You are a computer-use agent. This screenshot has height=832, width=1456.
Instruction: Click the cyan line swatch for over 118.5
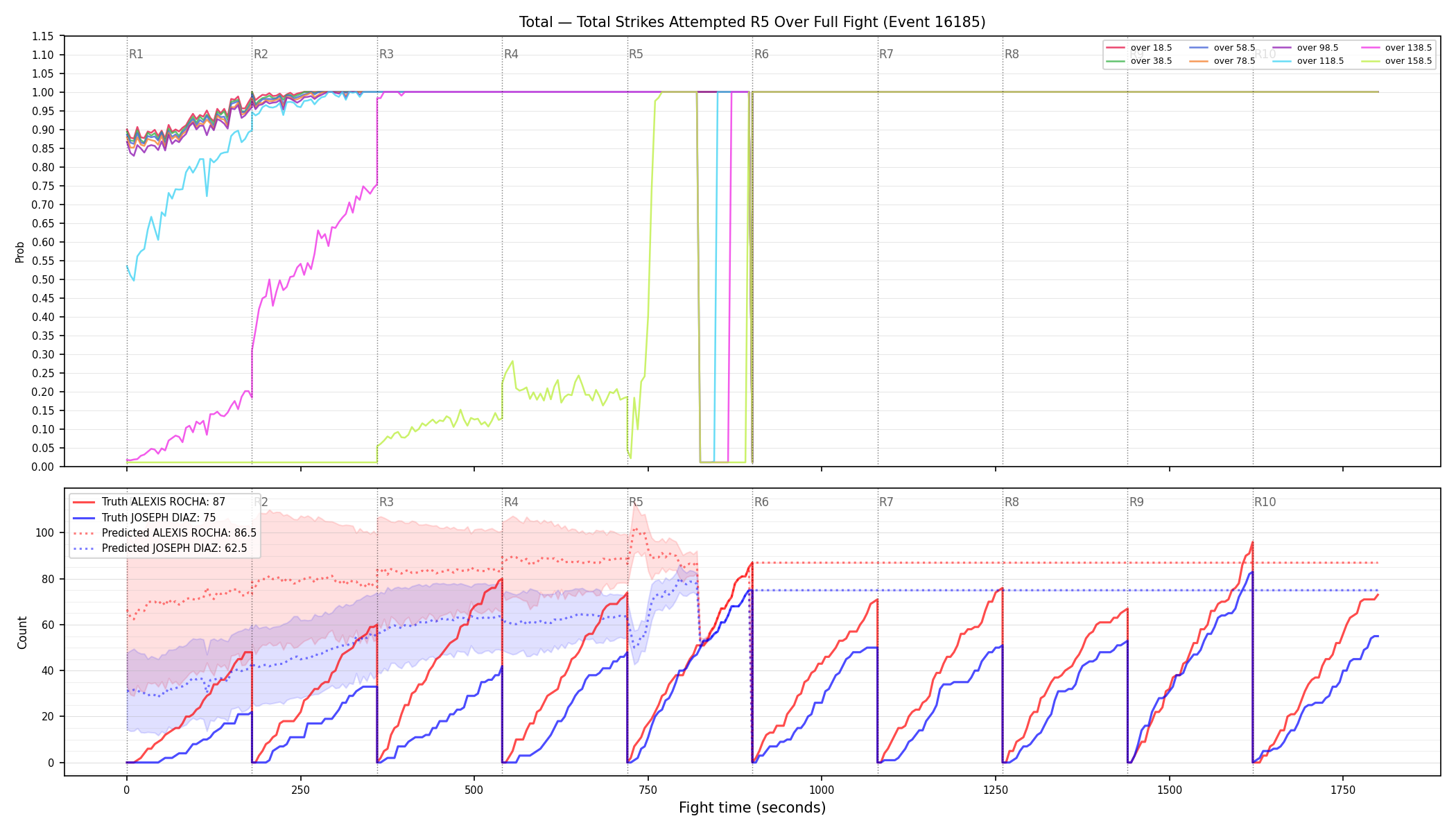pyautogui.click(x=1282, y=61)
